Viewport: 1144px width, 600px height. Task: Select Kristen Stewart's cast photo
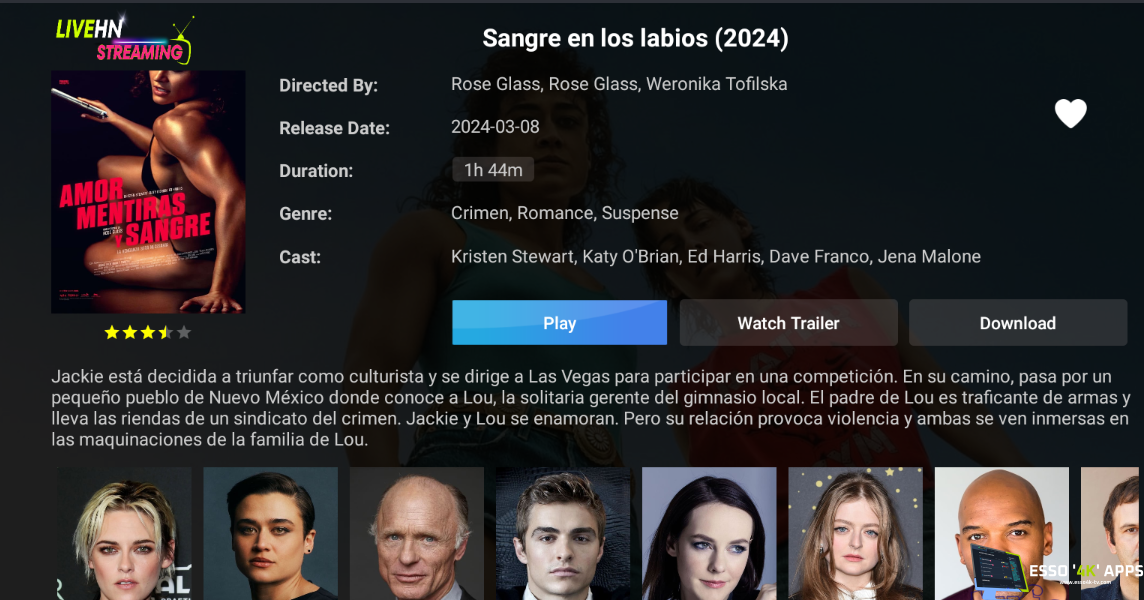point(125,534)
